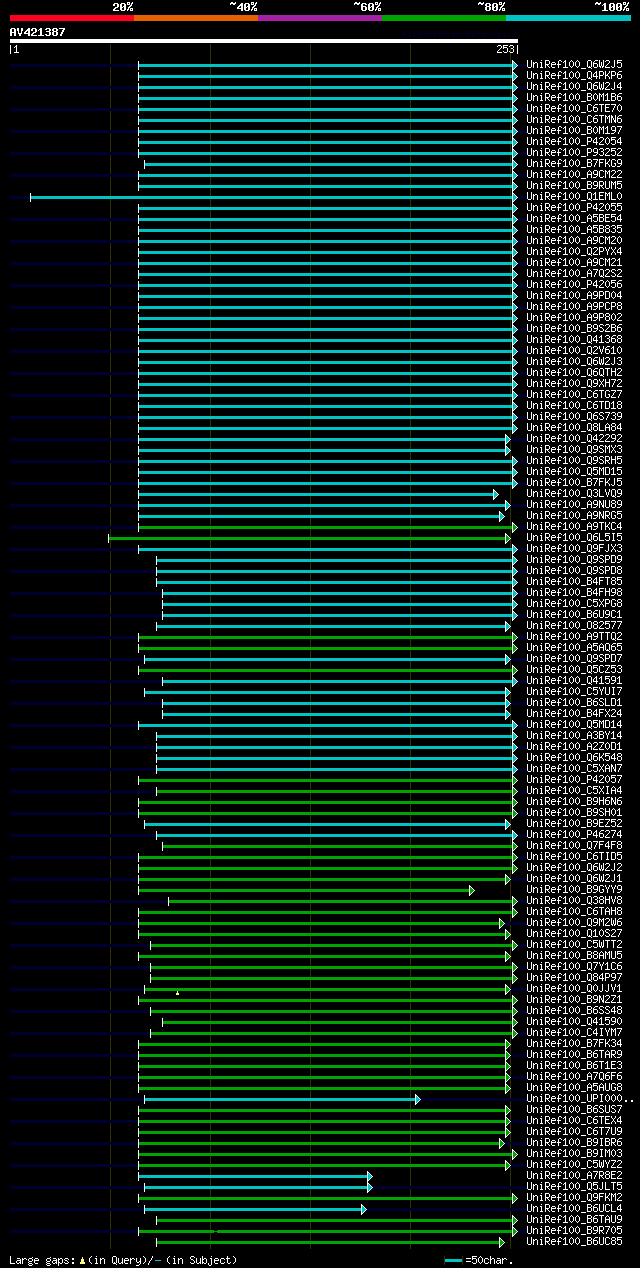This screenshot has width=640, height=1268.
Task: Select label UniRef100_P46274
Action: click(x=574, y=834)
